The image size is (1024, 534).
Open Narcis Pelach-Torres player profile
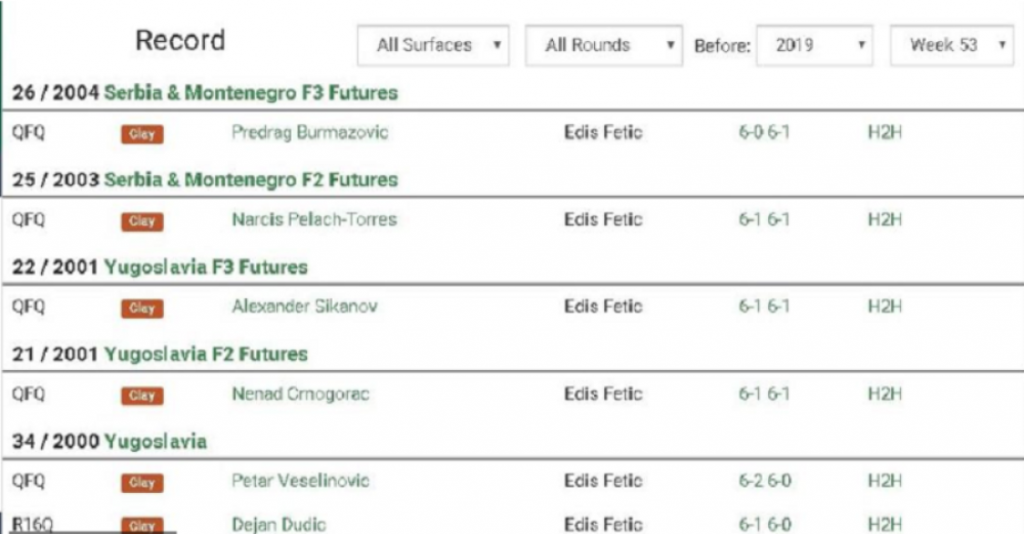(x=314, y=220)
